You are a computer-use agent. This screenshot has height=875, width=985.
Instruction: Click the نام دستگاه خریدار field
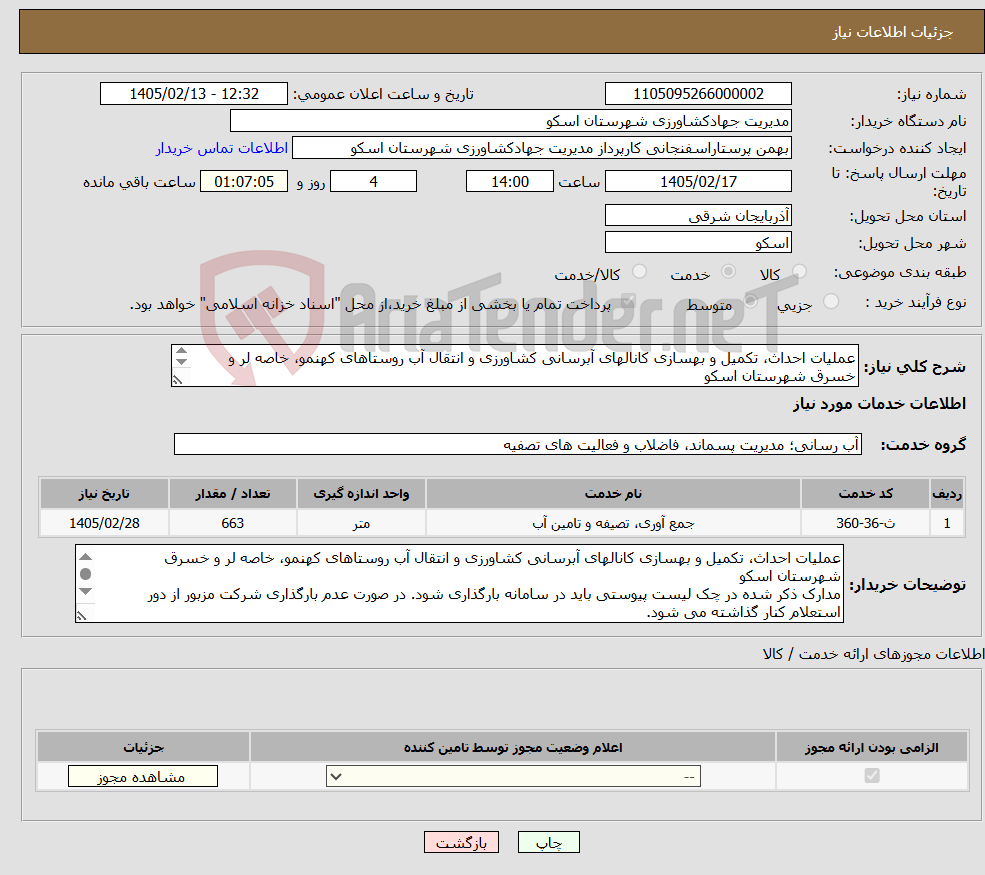click(511, 121)
